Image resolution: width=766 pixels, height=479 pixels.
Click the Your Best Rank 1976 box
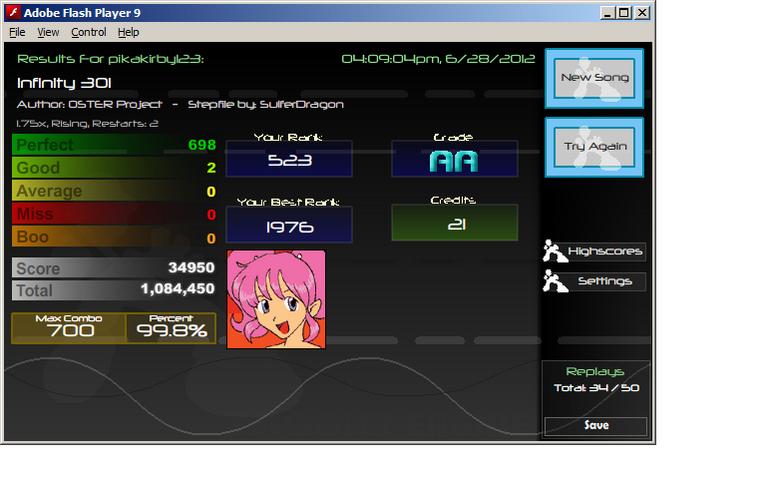click(x=289, y=225)
